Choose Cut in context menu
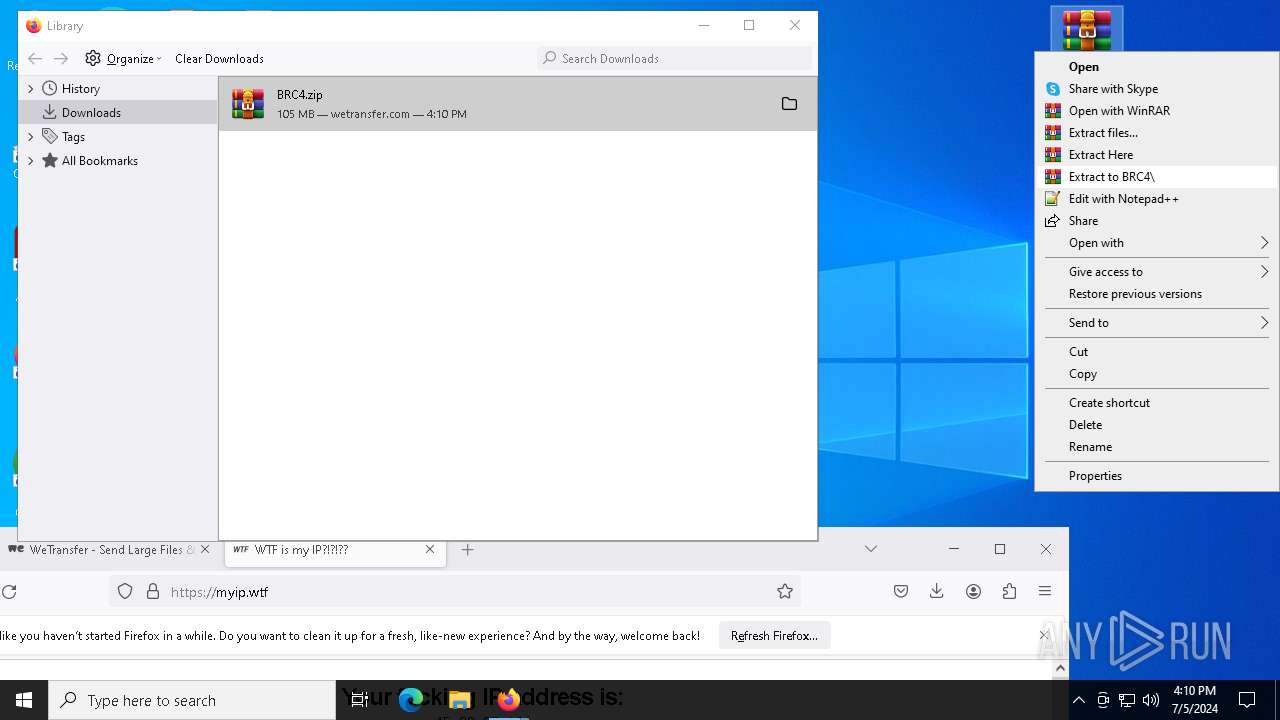1280x720 pixels. click(1156, 352)
